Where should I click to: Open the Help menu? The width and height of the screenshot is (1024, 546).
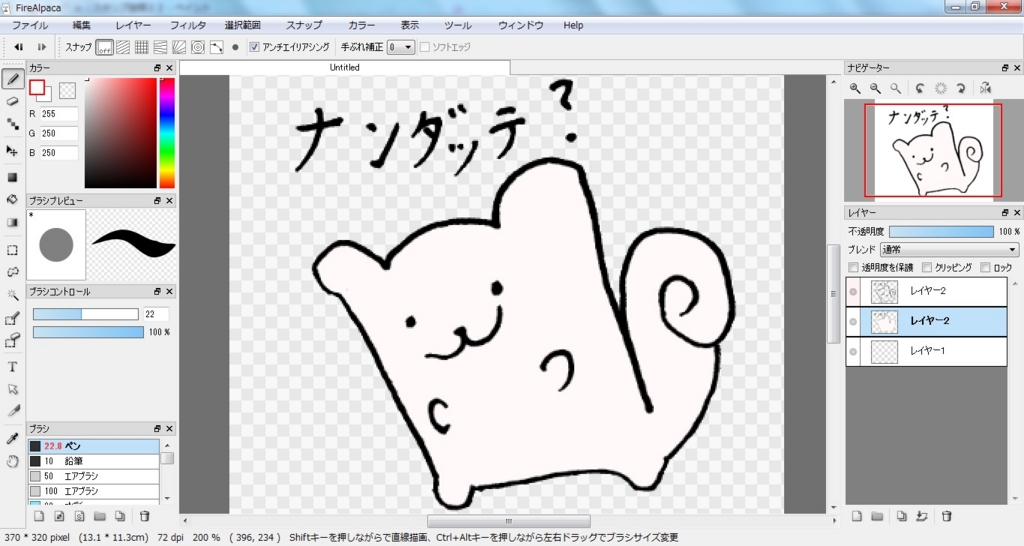[x=573, y=25]
